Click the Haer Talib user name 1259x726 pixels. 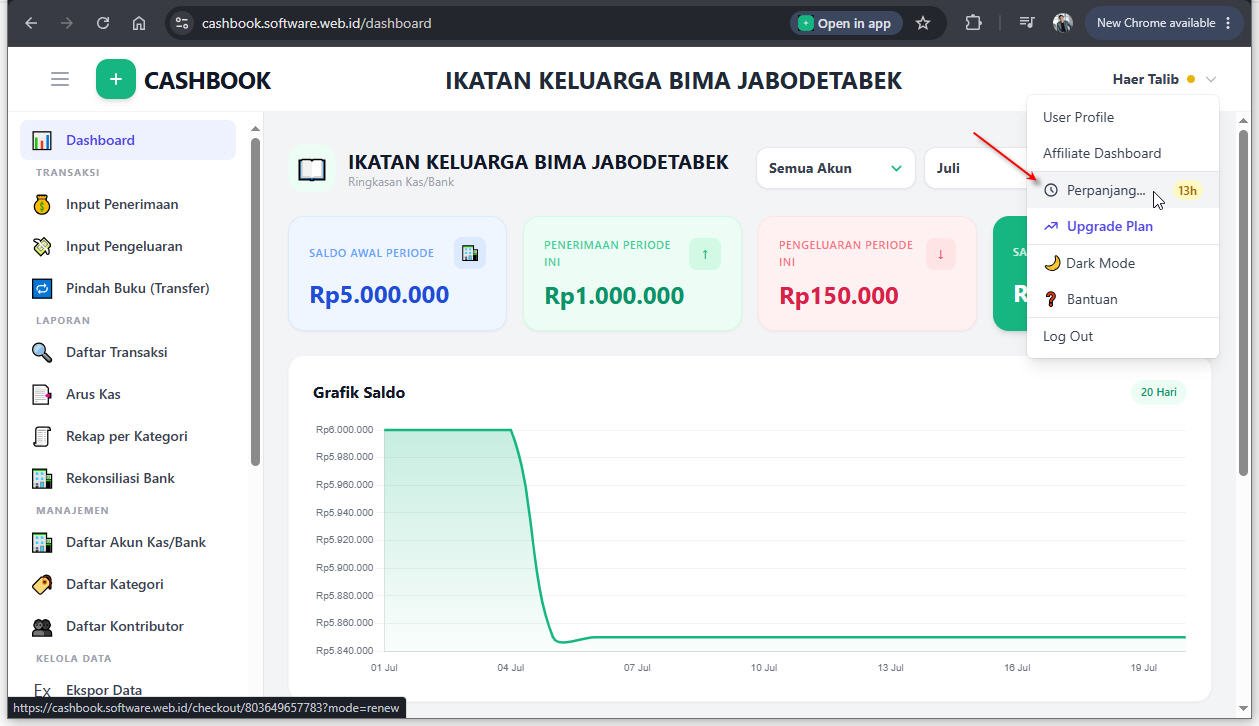pyautogui.click(x=1146, y=79)
